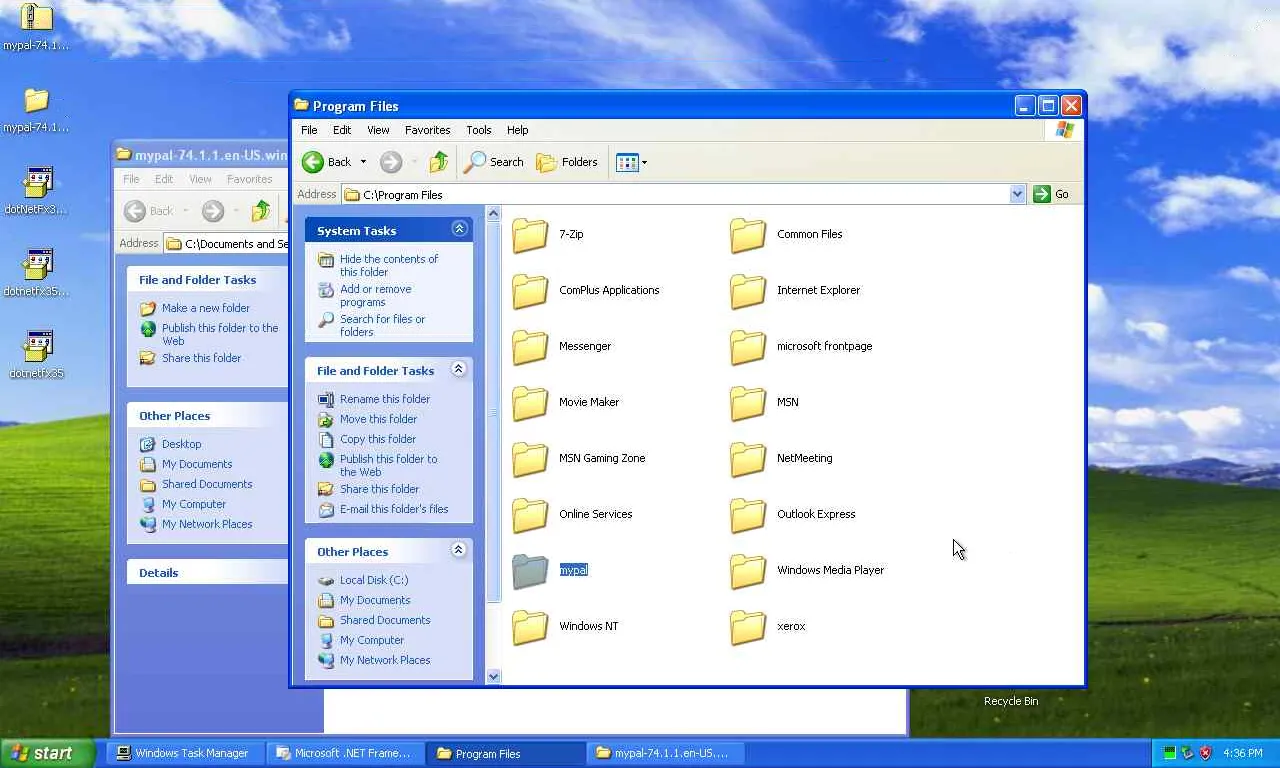Click the Program Files address bar field

684,194
